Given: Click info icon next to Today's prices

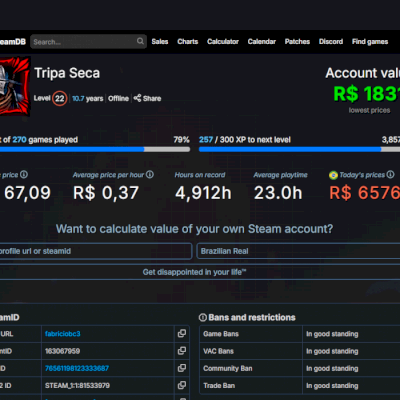Looking at the screenshot, I should 390,174.
